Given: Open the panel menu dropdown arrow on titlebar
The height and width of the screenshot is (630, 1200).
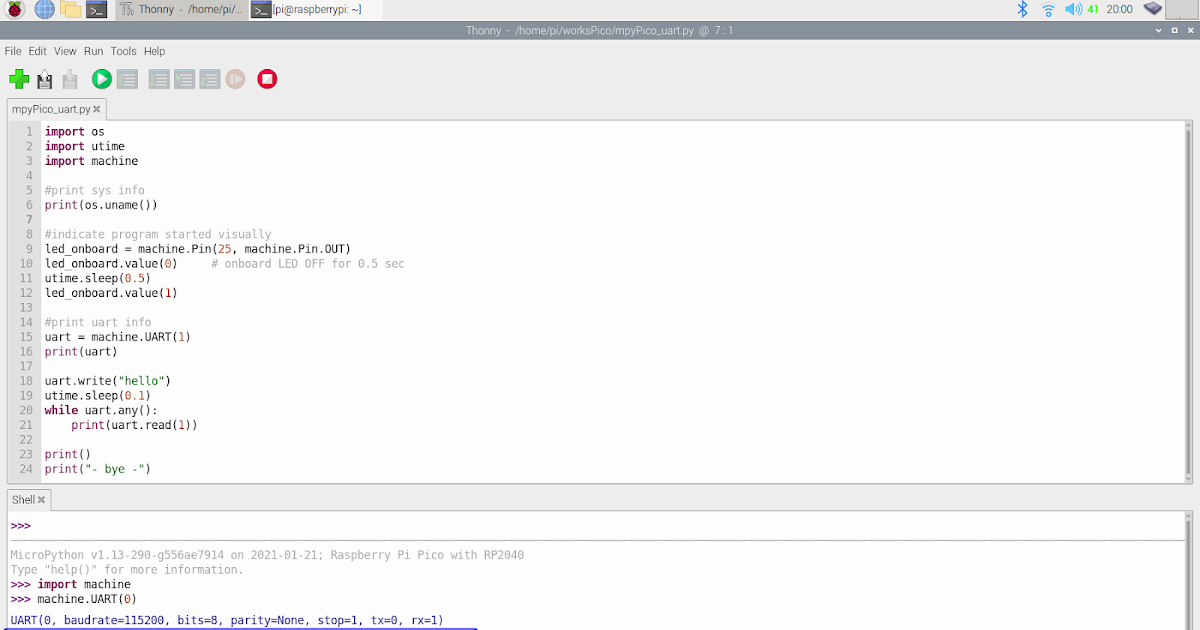Looking at the screenshot, I should click(1158, 31).
